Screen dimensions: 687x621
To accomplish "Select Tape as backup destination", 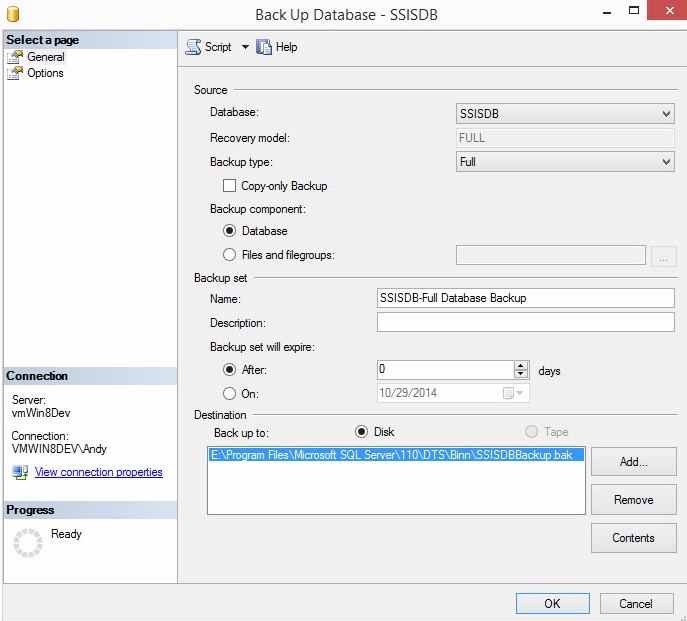I will 531,432.
